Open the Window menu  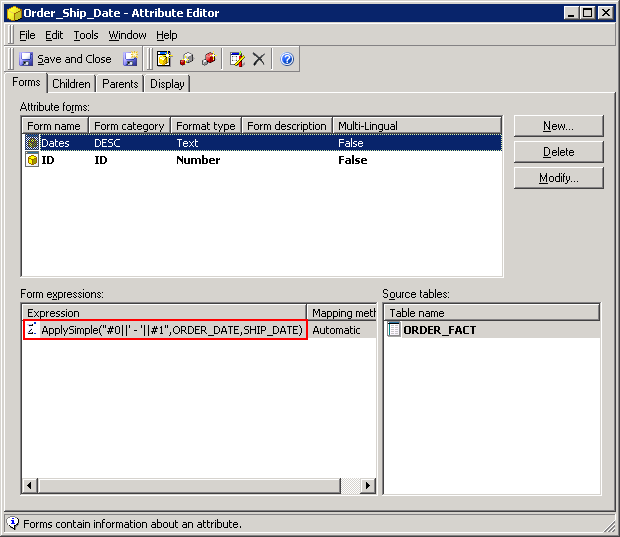pos(127,35)
